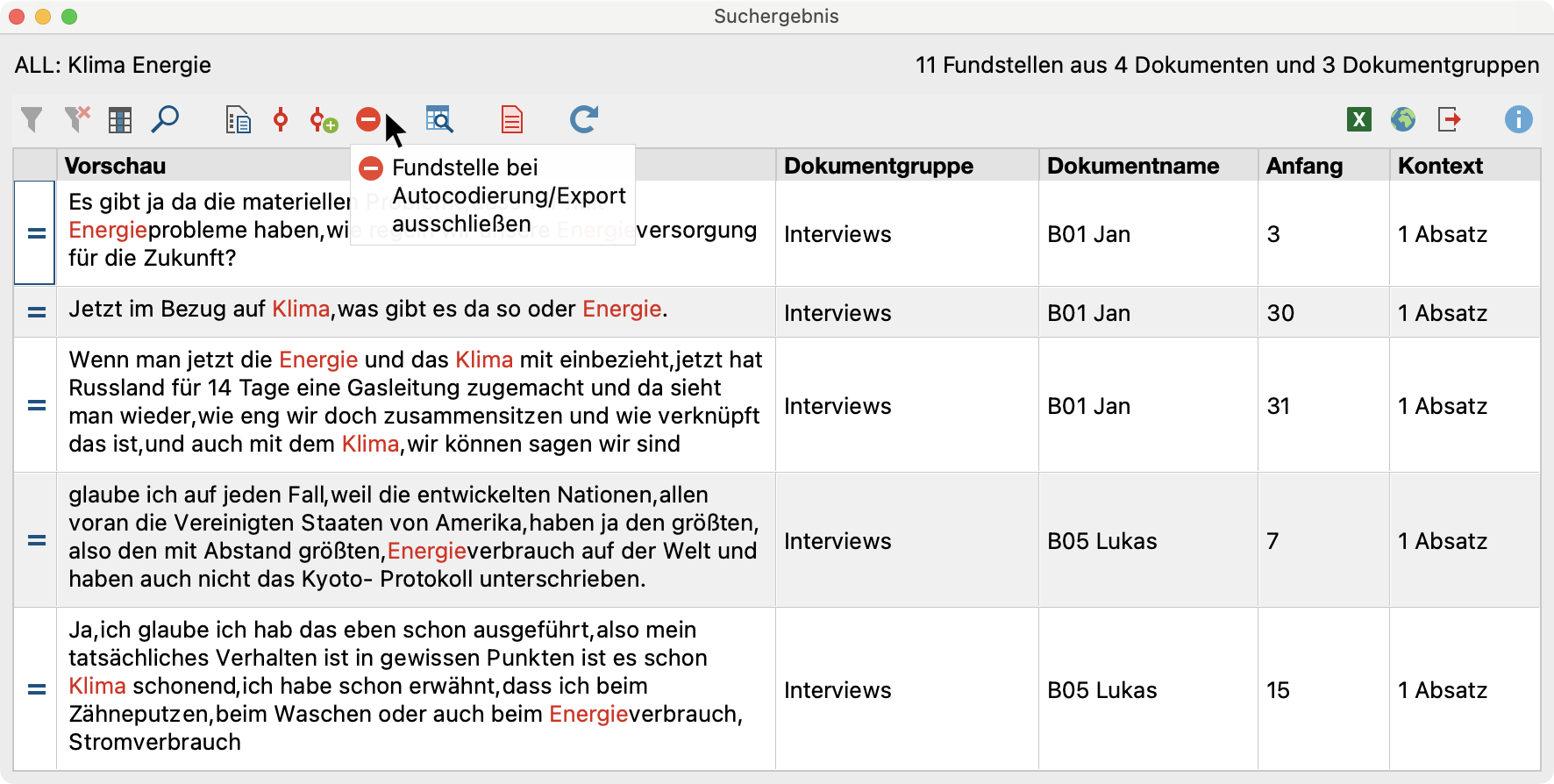This screenshot has height=784, width=1554.
Task: Click the equals icon of 'Kyoto- Protokoll' row
Action: 36,540
